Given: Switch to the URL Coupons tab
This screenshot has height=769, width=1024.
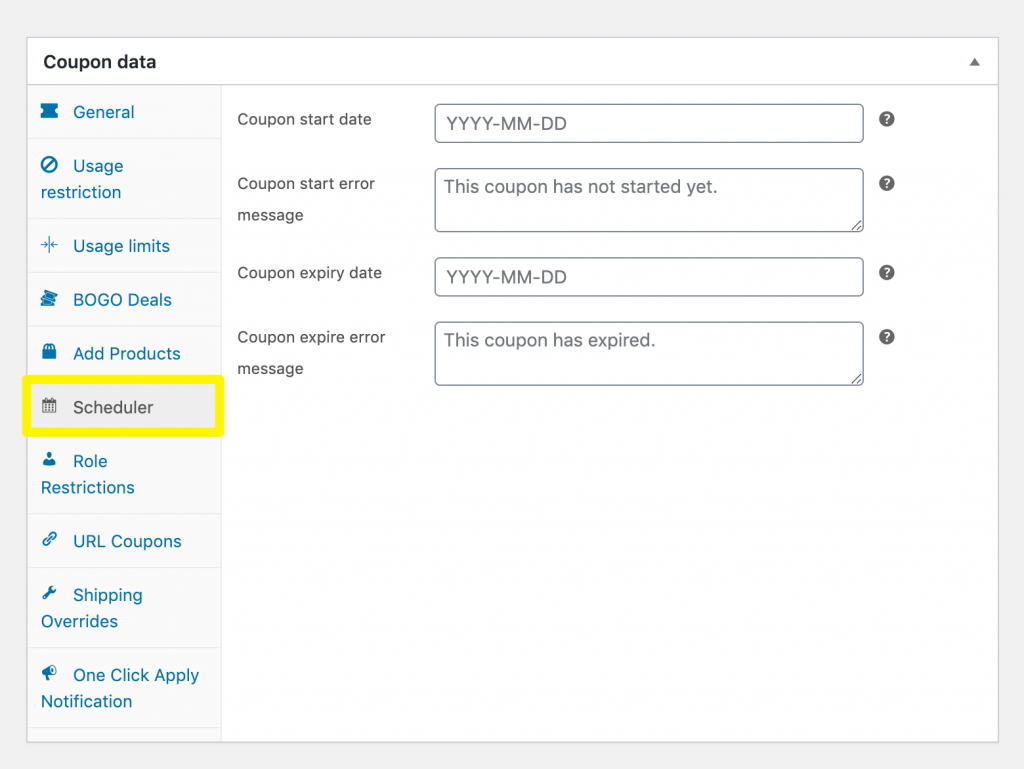Looking at the screenshot, I should [124, 541].
